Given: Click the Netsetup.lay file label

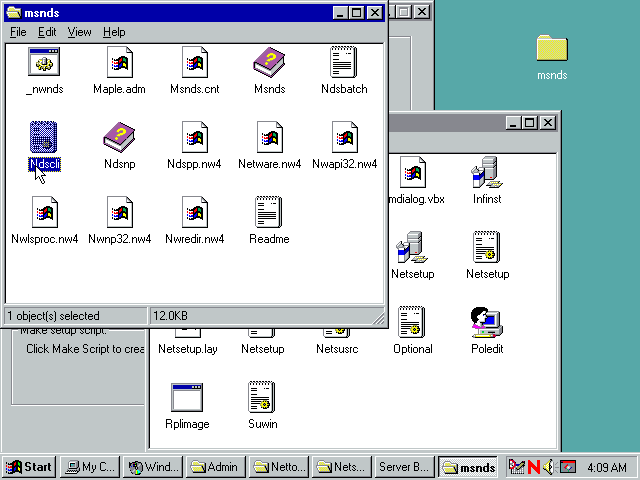Looking at the screenshot, I should [188, 349].
